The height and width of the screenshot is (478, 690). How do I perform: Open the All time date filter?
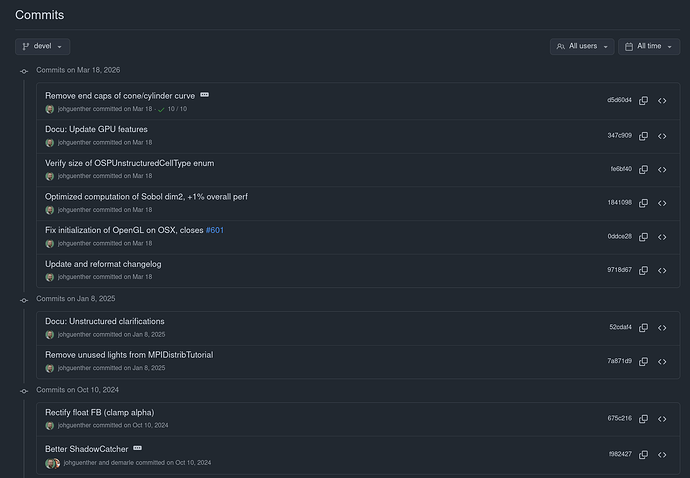(x=649, y=46)
